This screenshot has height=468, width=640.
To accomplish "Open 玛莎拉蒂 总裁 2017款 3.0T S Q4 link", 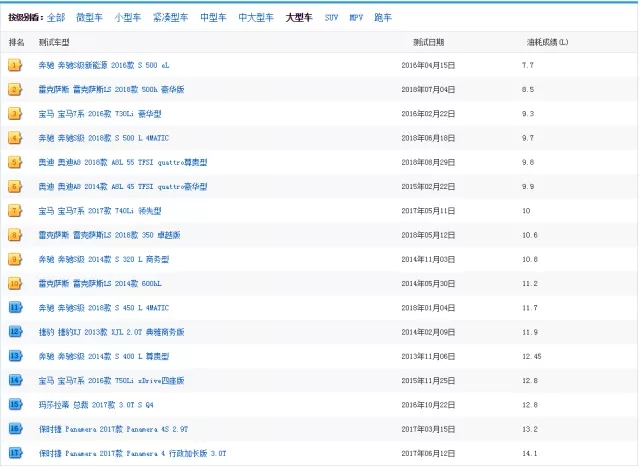I will pos(96,405).
